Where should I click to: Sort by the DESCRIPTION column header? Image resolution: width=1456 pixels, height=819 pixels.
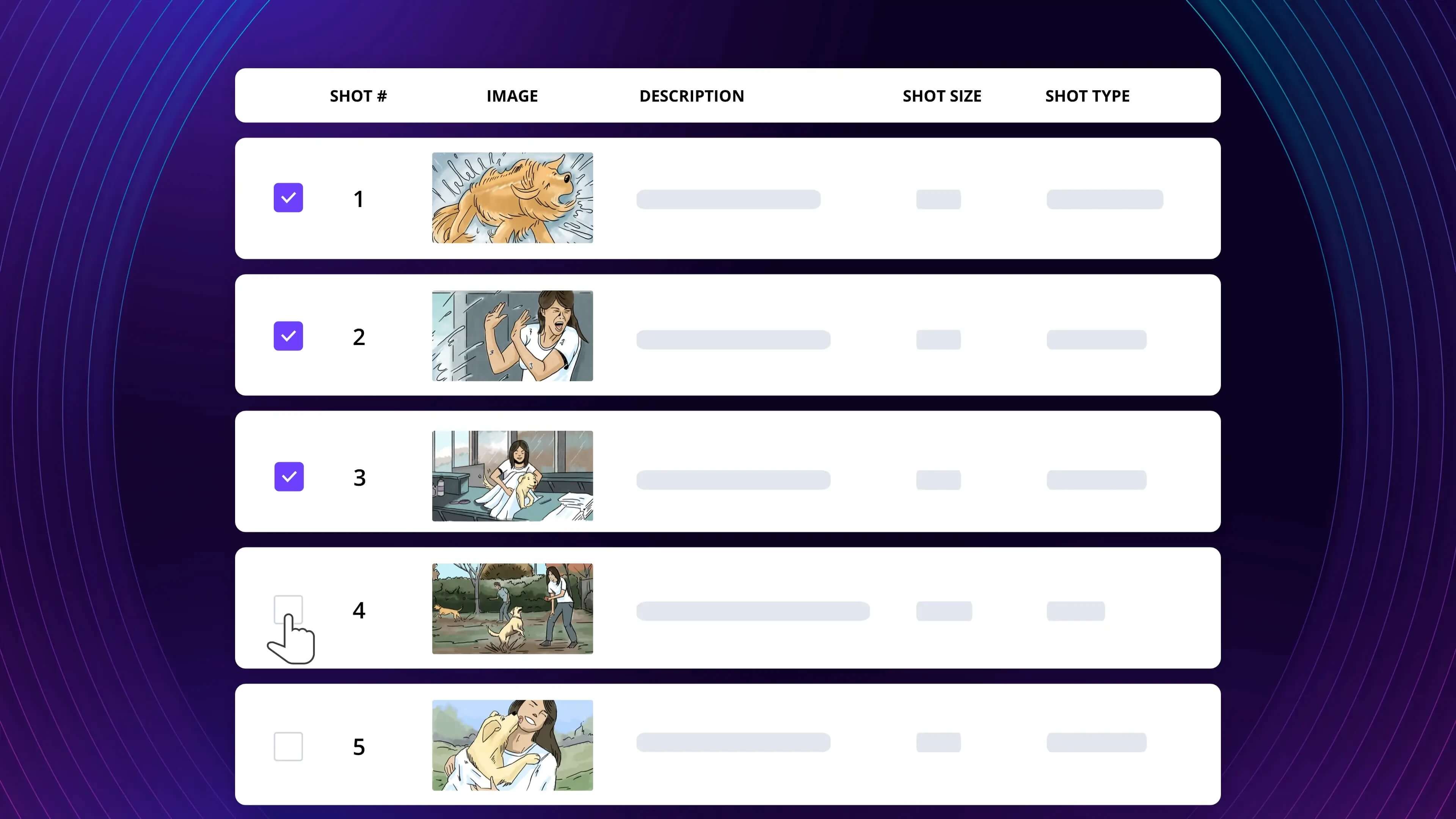click(x=691, y=96)
